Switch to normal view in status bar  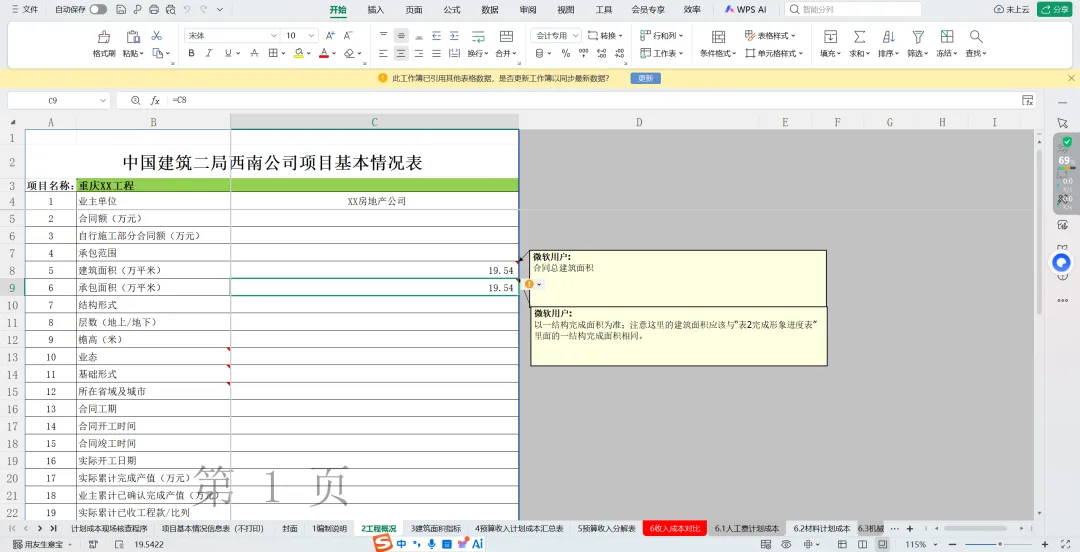[x=842, y=544]
